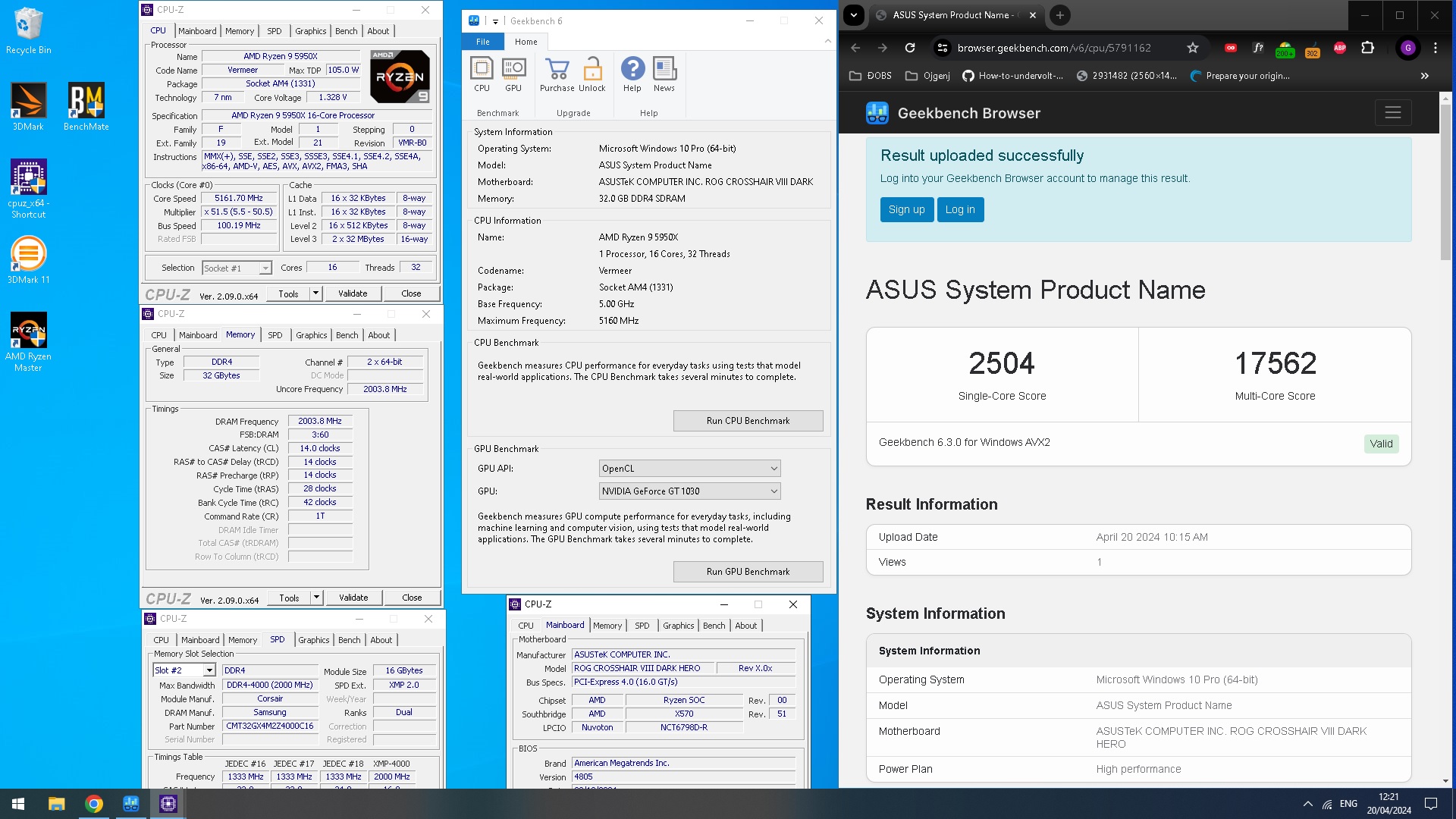
Task: Click the Run GPU Benchmark button
Action: point(748,572)
